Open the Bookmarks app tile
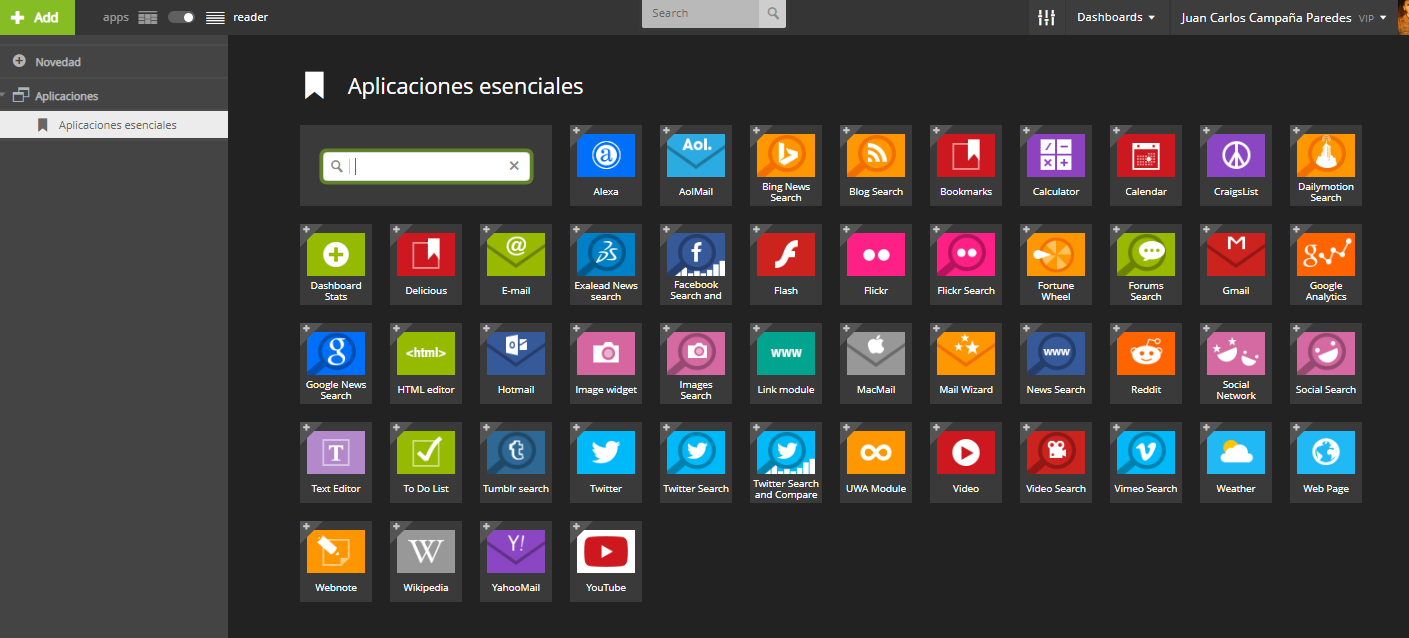This screenshot has height=638, width=1409. 966,165
